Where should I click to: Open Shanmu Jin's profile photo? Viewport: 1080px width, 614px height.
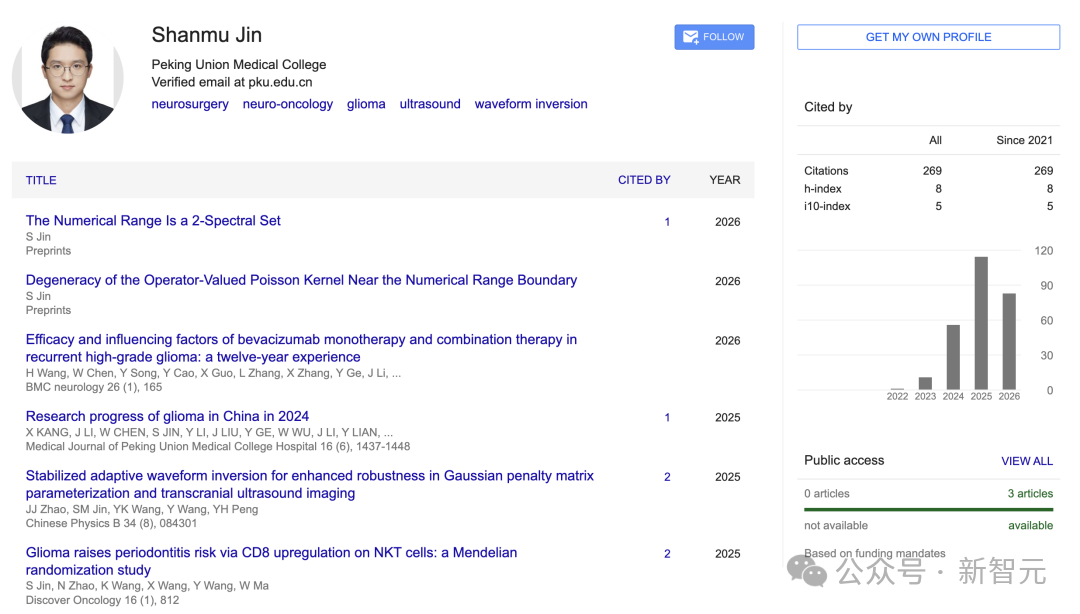coord(68,78)
